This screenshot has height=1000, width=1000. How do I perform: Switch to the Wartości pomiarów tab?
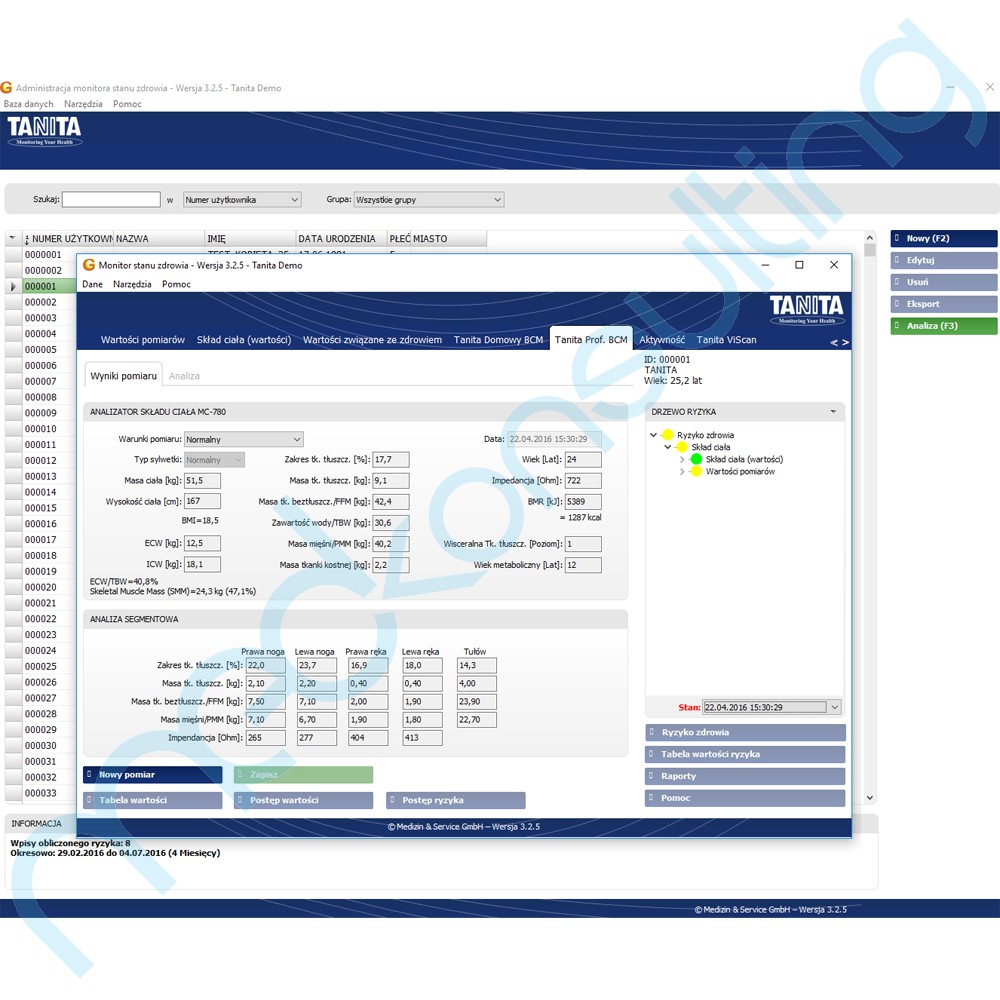(143, 340)
